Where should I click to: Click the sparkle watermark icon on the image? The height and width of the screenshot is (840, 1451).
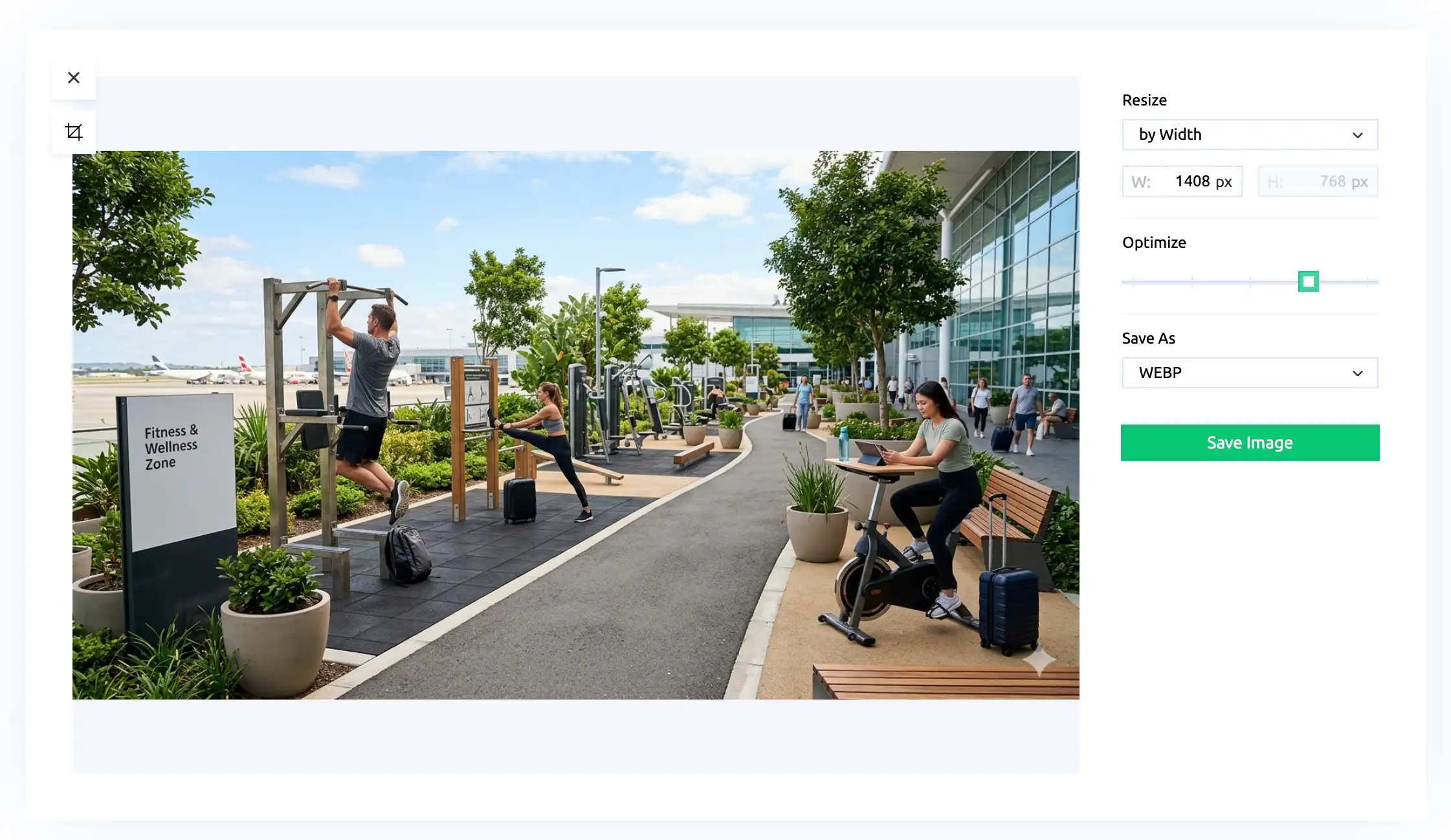[x=1039, y=659]
